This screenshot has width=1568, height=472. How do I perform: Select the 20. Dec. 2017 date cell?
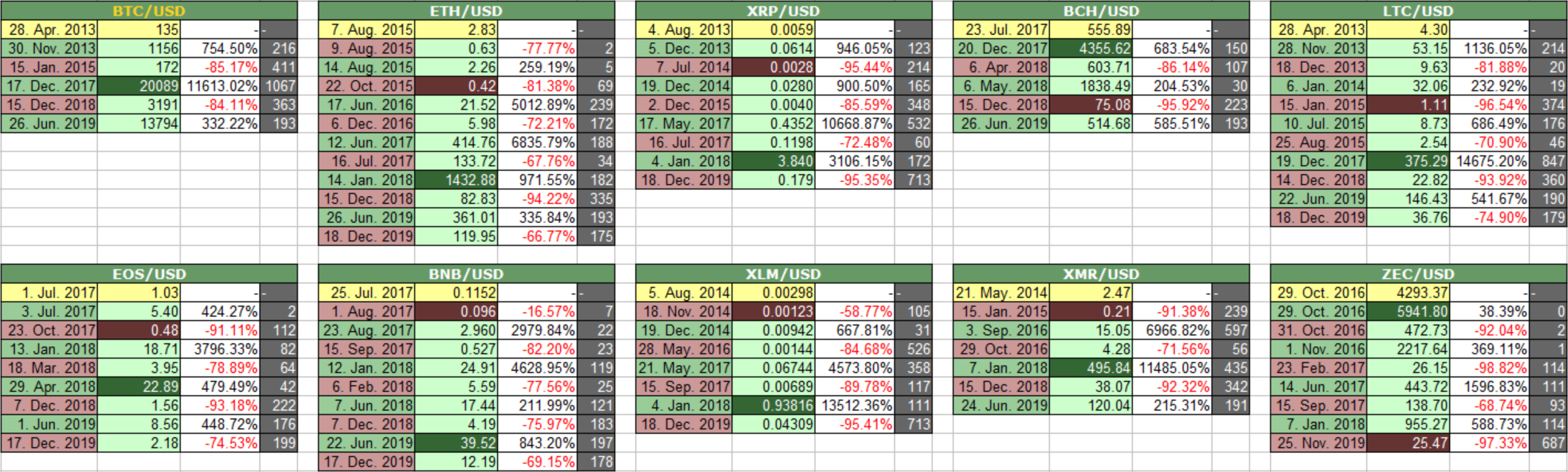tap(1002, 48)
